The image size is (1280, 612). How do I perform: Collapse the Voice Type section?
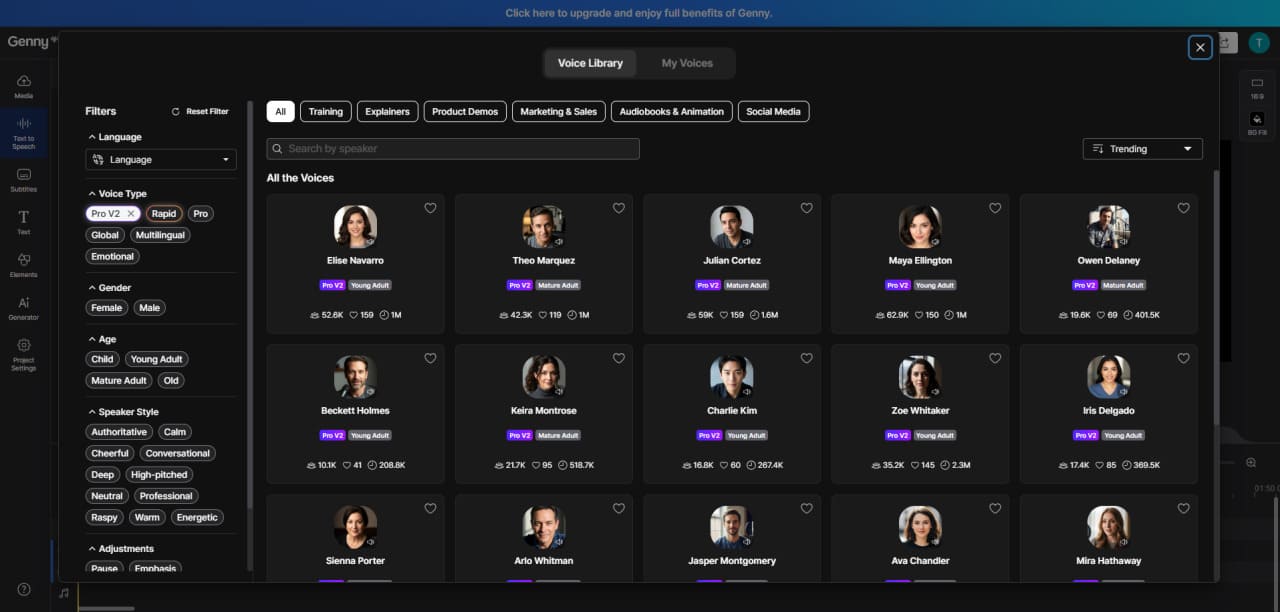click(92, 194)
